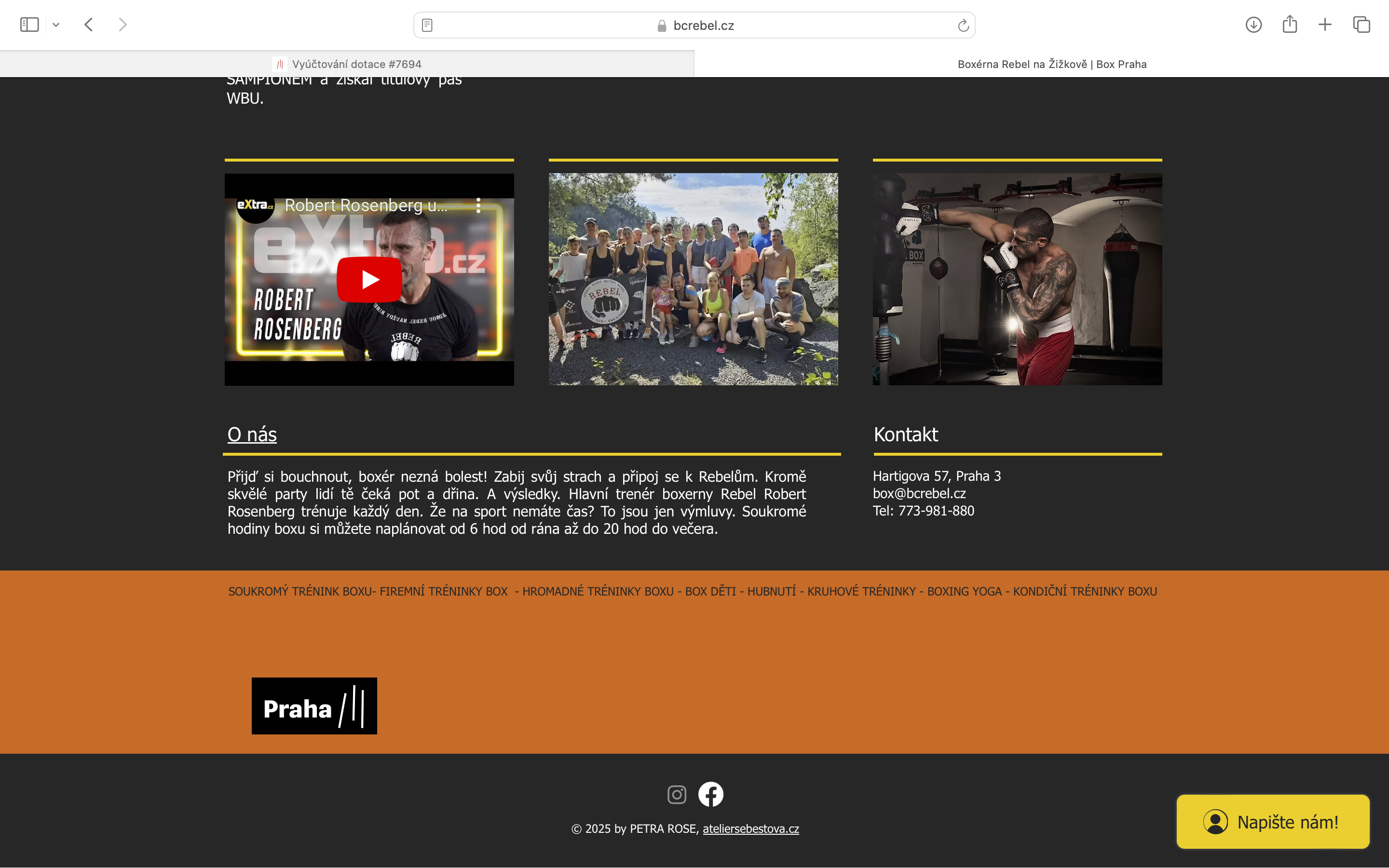1389x868 pixels.
Task: Toggle the Safari sidebar icon
Action: click(29, 25)
